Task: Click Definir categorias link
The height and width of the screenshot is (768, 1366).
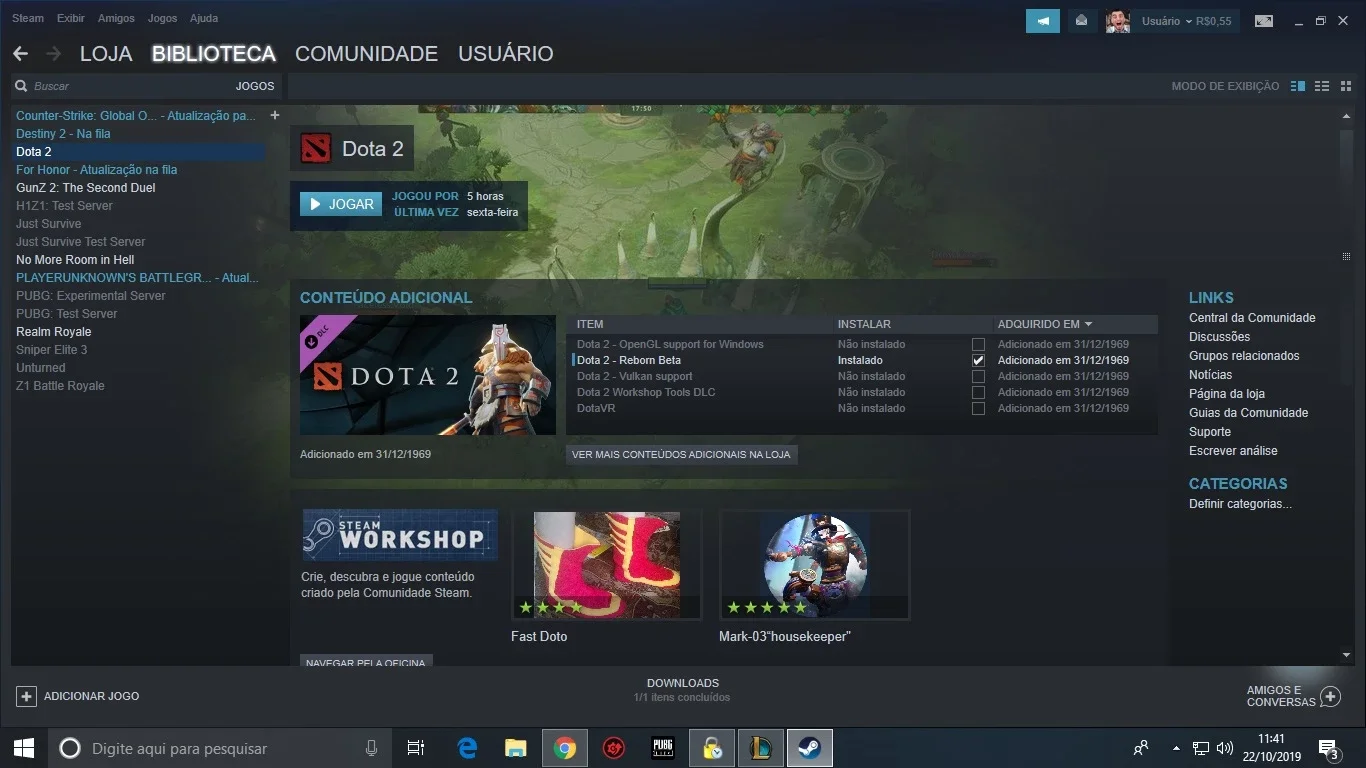Action: (1240, 504)
